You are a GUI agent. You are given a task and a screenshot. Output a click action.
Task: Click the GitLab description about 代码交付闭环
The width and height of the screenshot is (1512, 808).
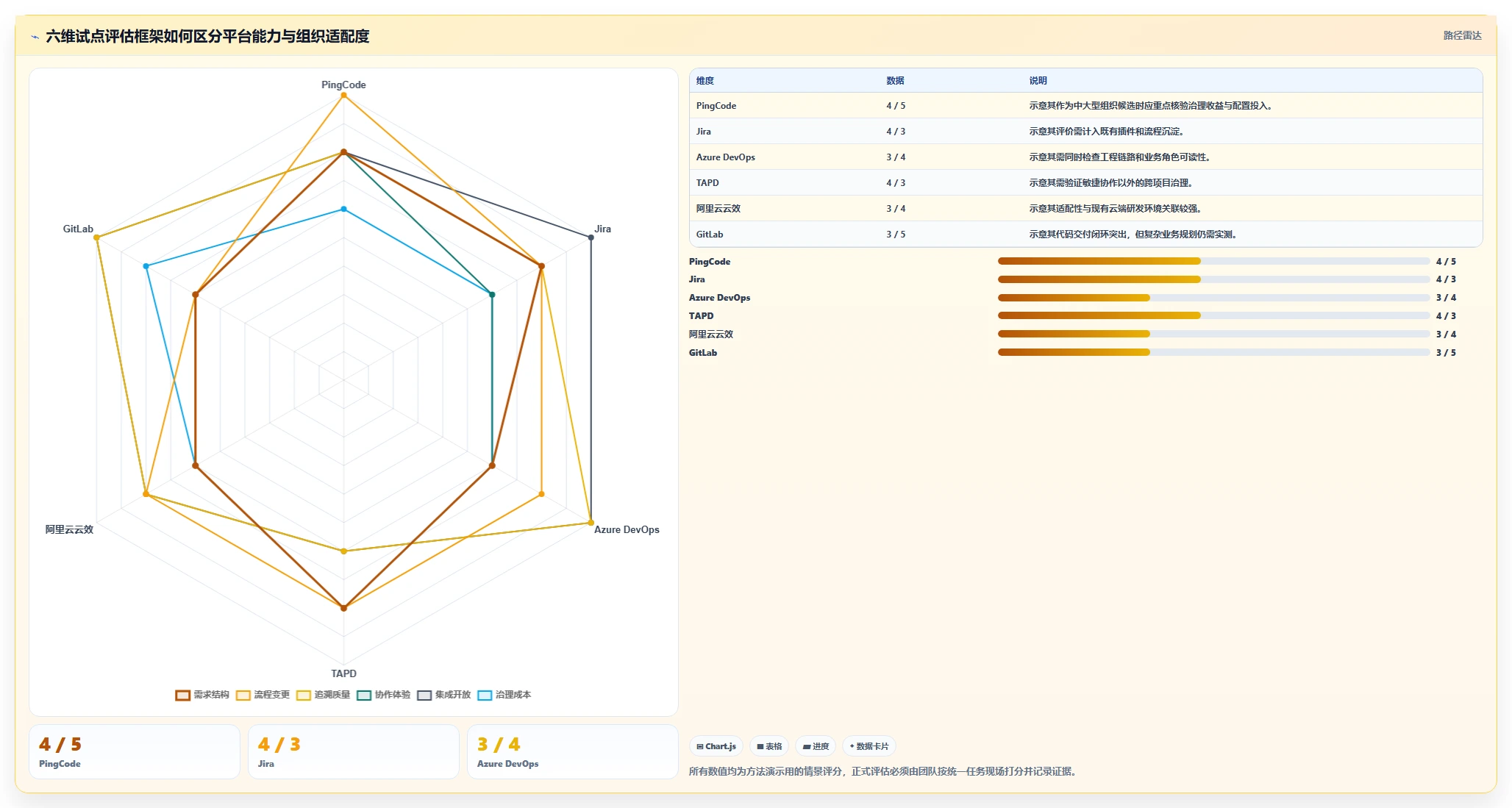coord(1133,235)
